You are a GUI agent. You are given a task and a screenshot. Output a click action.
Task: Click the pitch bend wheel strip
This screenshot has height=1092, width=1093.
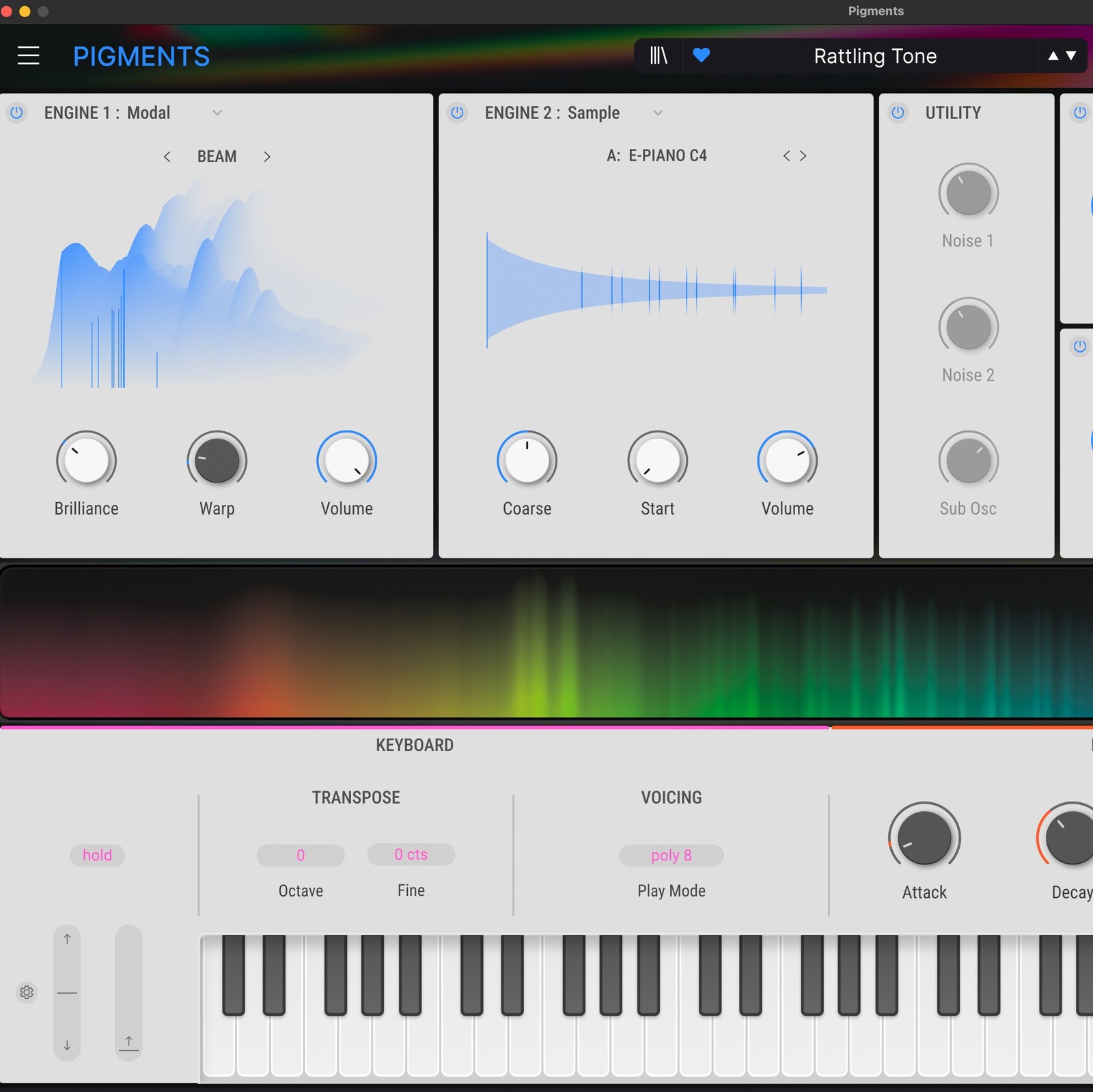[x=67, y=992]
